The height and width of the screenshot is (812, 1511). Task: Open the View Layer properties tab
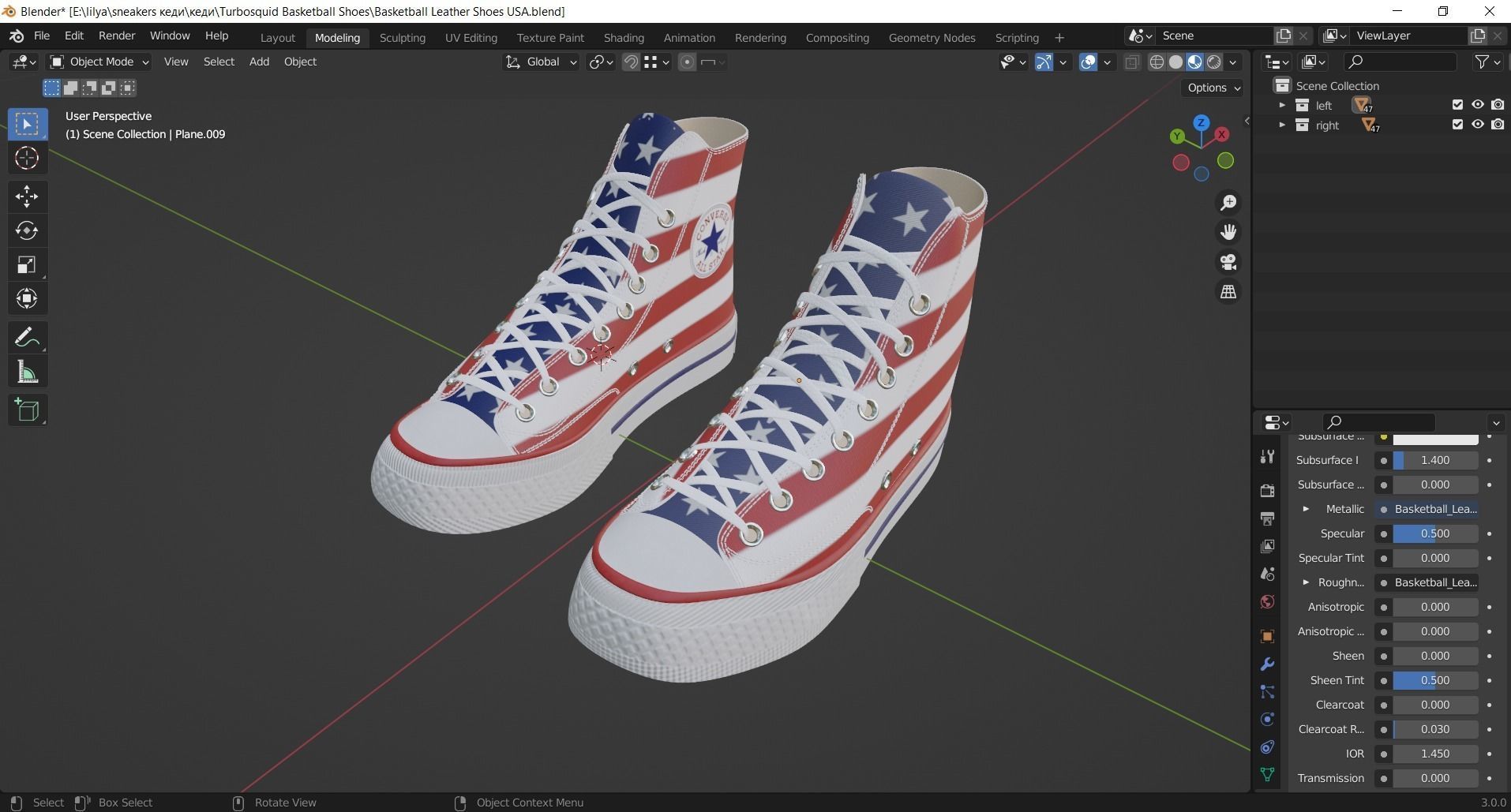1267,546
